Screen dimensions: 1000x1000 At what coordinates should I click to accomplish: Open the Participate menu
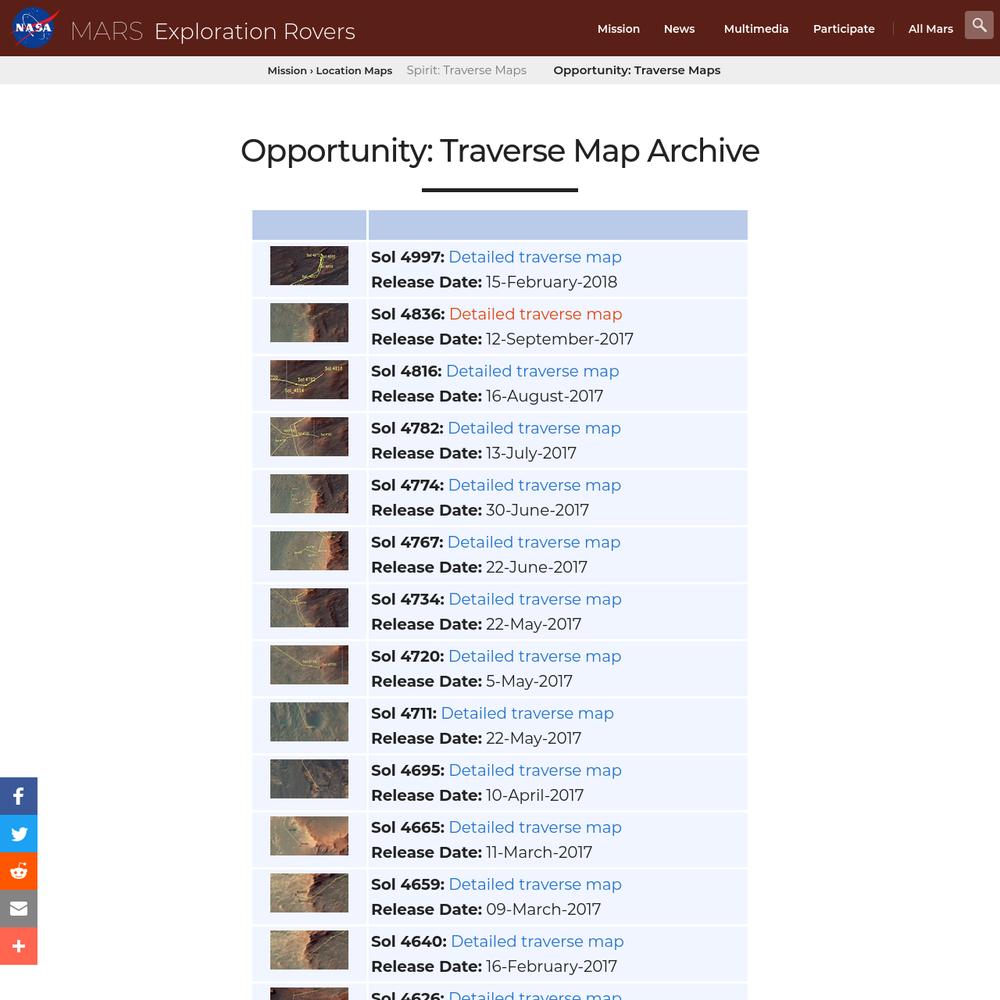843,29
